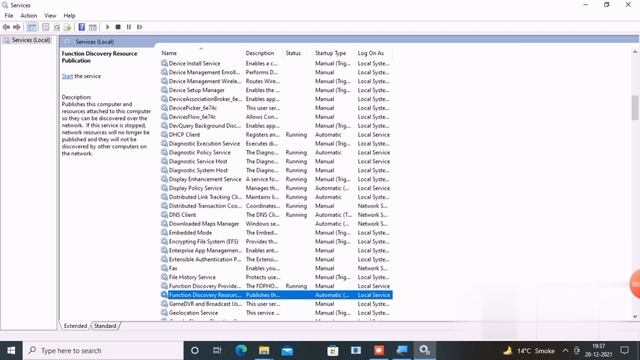Select the Diagnostic Policy Service row
Viewport: 640px width, 360px height.
coord(276,152)
